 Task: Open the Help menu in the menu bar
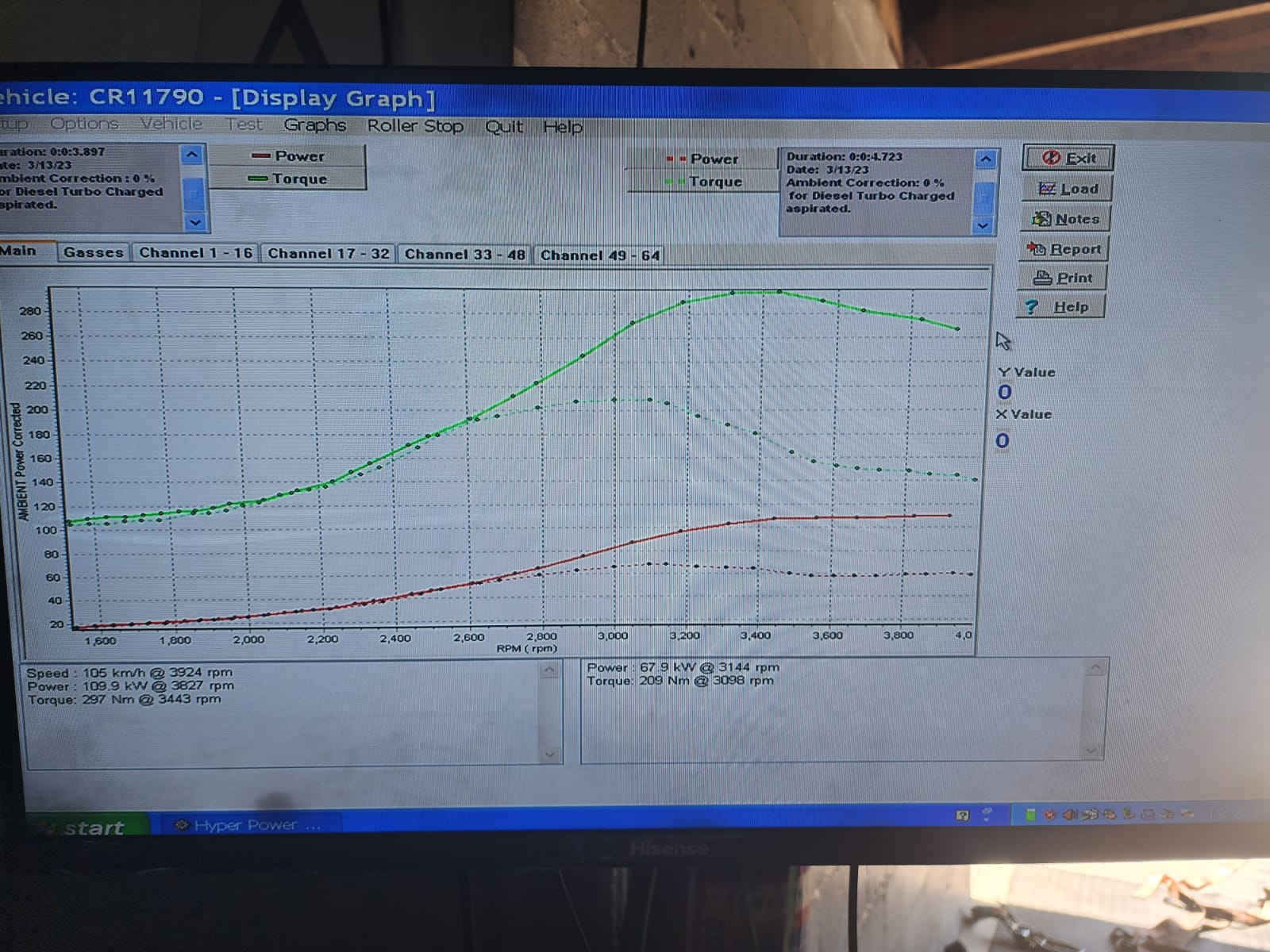(563, 127)
